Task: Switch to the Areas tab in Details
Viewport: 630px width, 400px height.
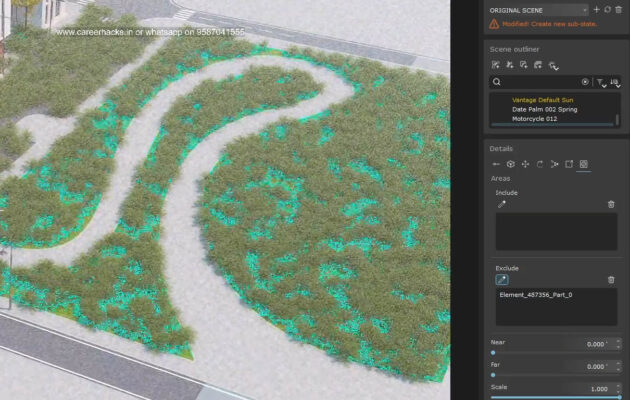Action: point(584,163)
